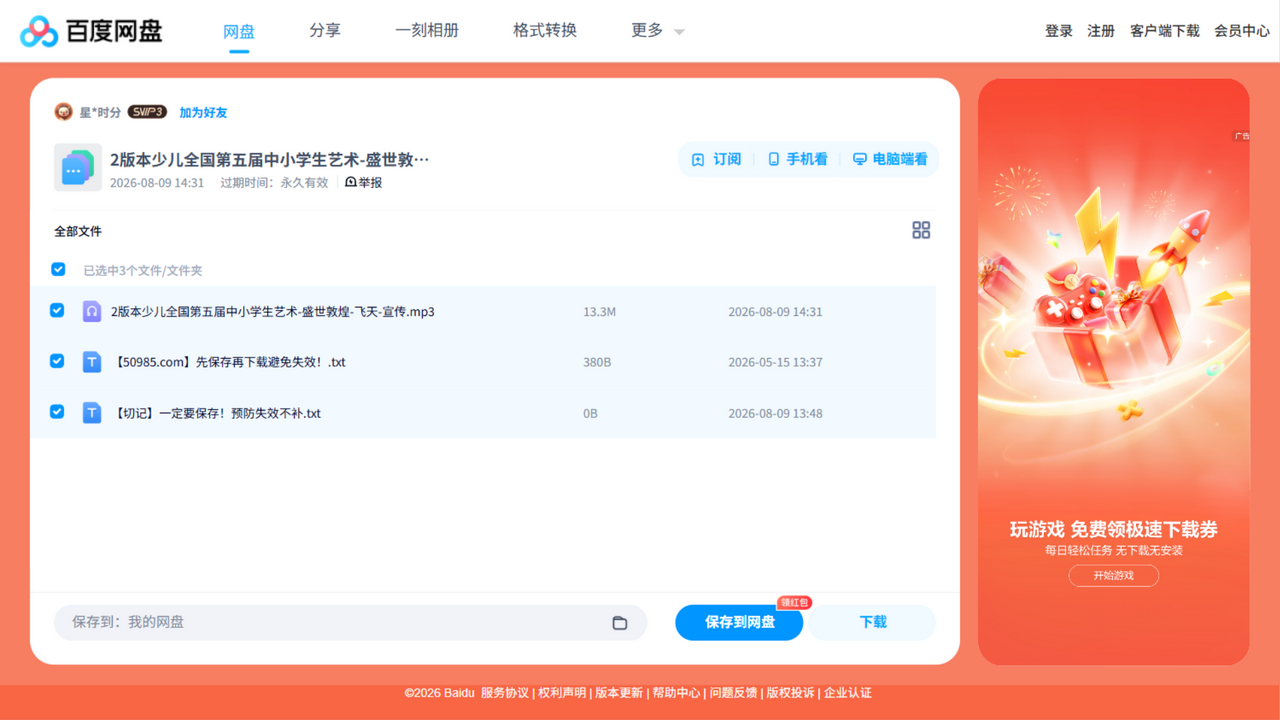The image size is (1280, 720).
Task: Click the 【切记】 txt file icon
Action: point(92,413)
